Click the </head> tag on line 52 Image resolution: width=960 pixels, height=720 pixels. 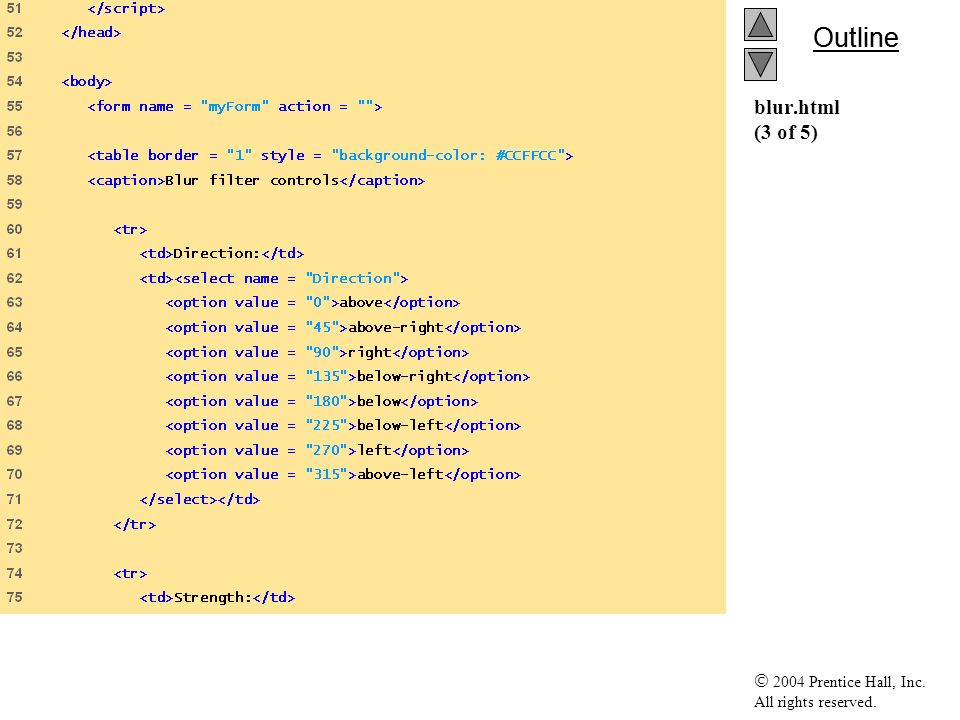(91, 32)
